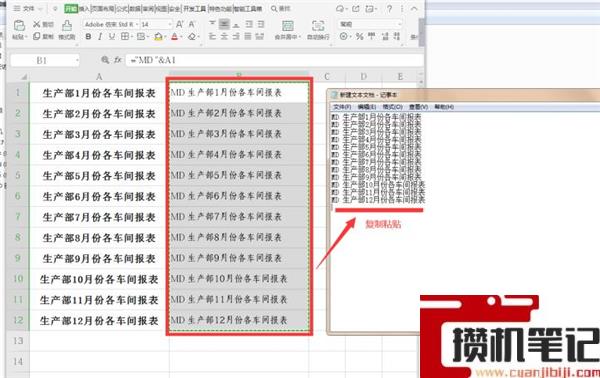Screen dimensions: 600x378
Task: Toggle middle vertical alignment
Action: coord(224,24)
